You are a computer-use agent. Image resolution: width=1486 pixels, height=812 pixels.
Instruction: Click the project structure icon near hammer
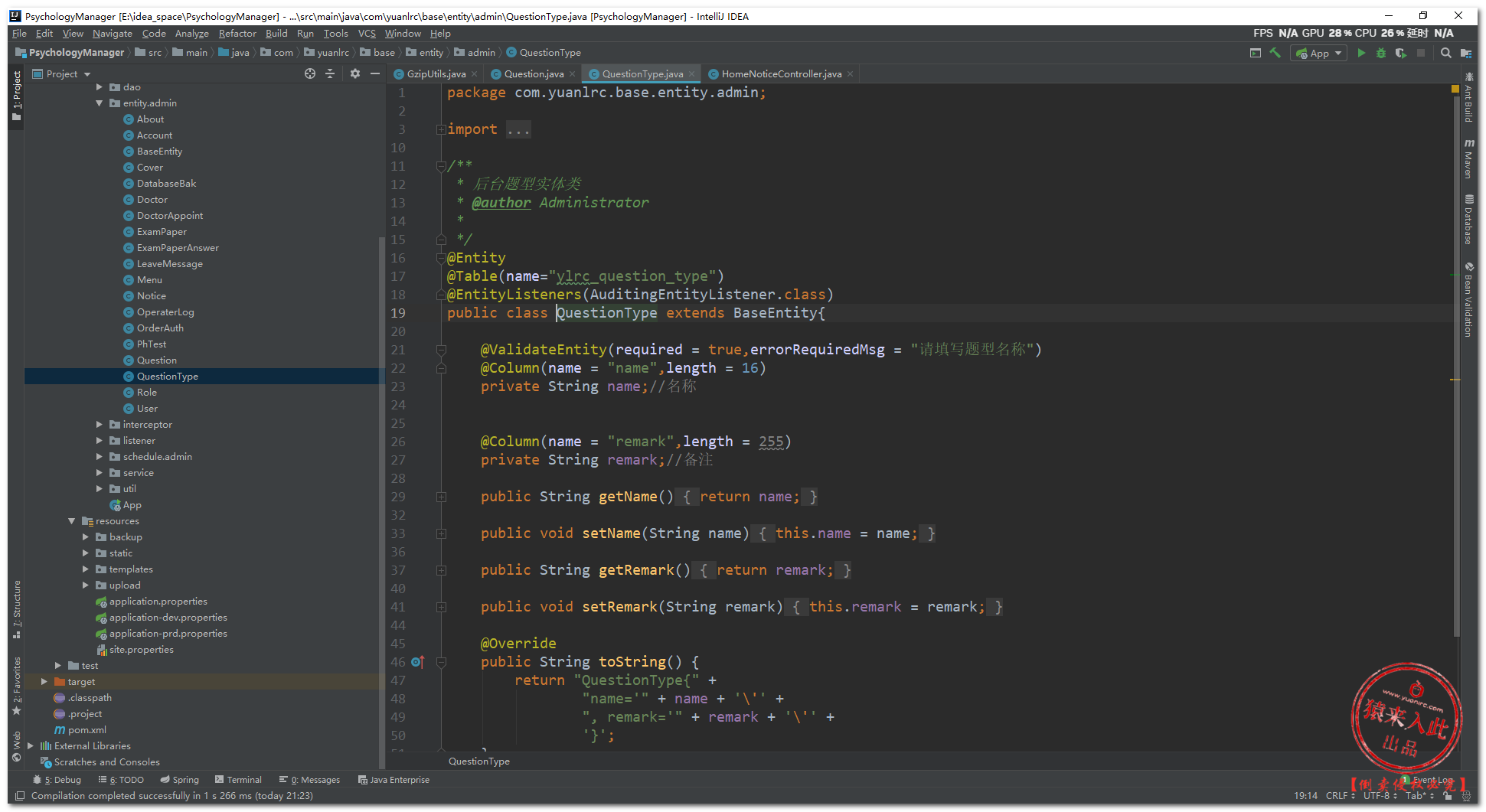pyautogui.click(x=1255, y=53)
